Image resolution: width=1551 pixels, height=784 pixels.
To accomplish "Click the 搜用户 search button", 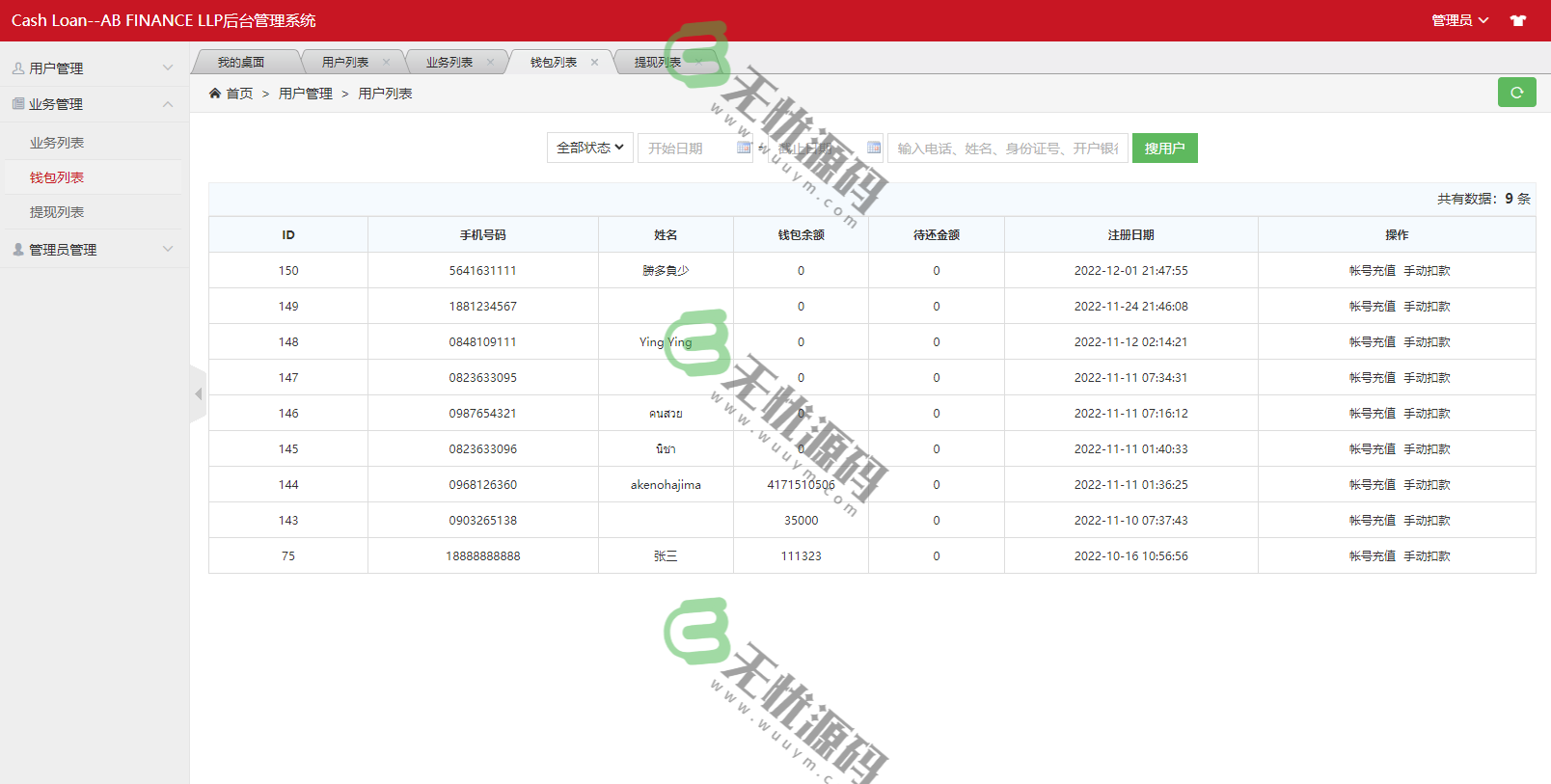I will coord(1165,148).
